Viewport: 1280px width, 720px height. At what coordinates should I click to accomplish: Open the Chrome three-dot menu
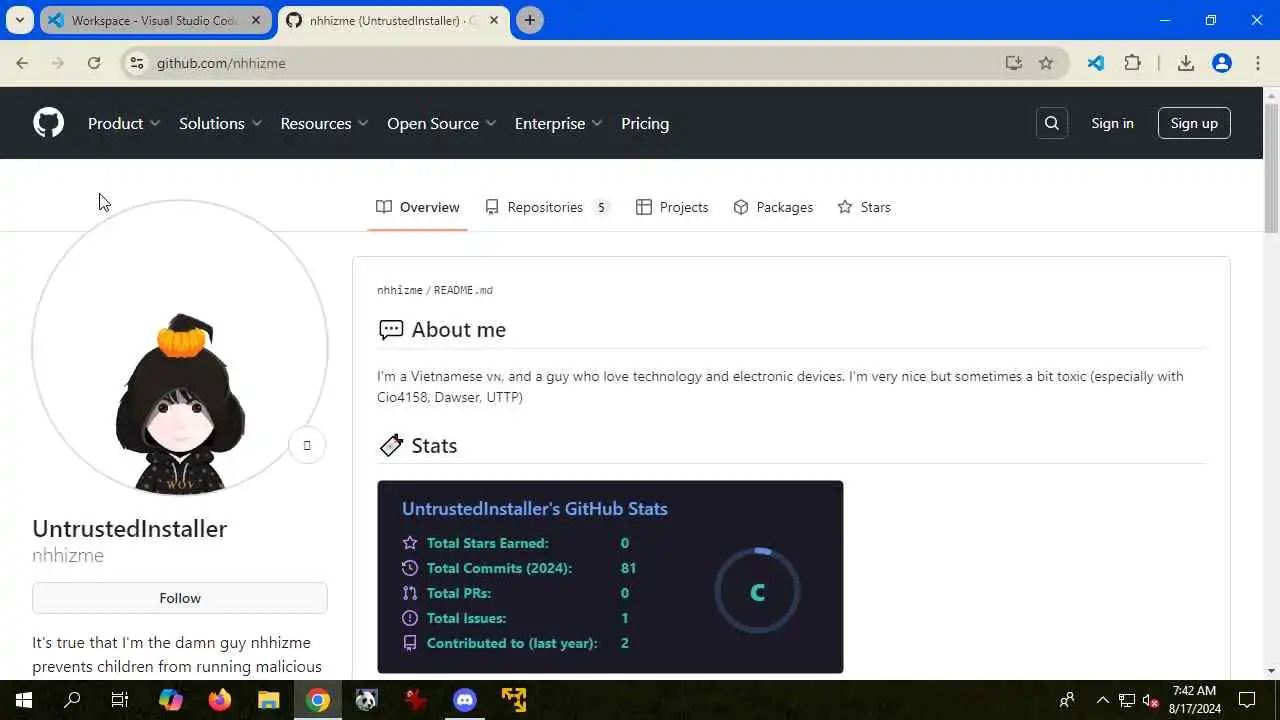point(1258,63)
